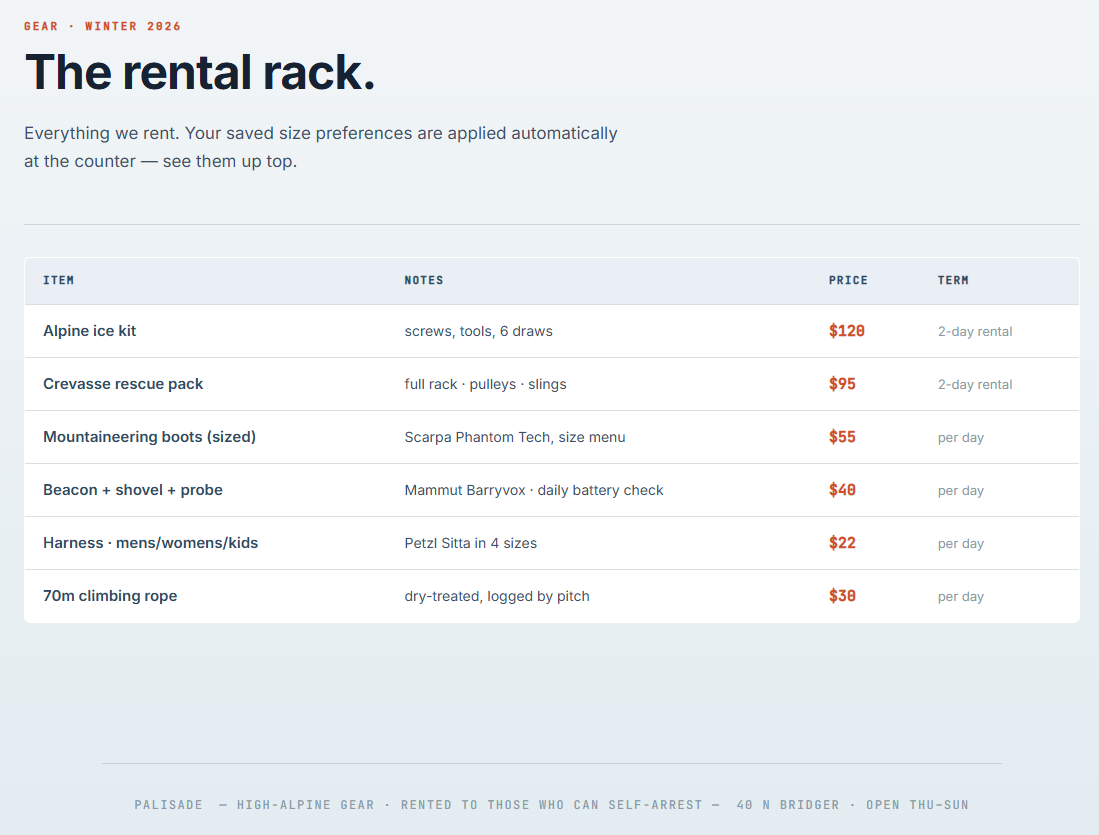Click the TERM column header
Image resolution: width=1099 pixels, height=835 pixels.
click(953, 280)
